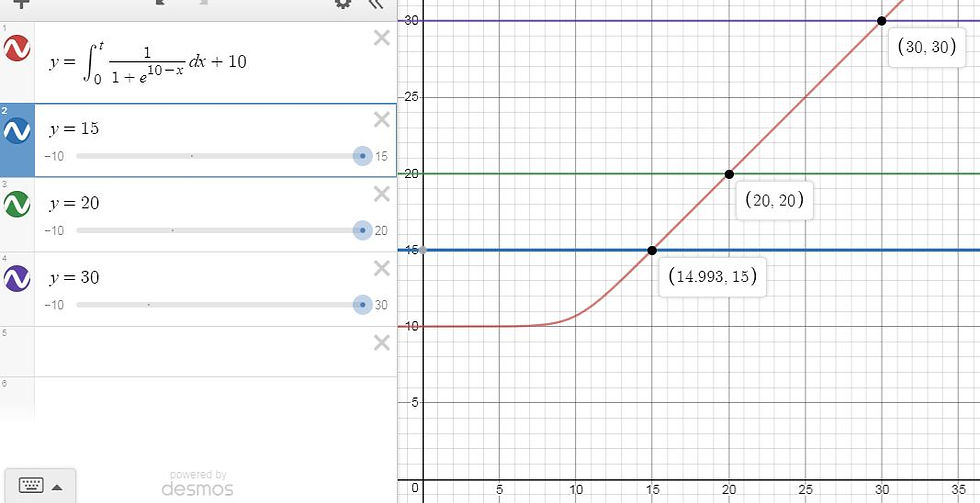Open the powered by desmos link
The height and width of the screenshot is (503, 980).
tap(198, 483)
